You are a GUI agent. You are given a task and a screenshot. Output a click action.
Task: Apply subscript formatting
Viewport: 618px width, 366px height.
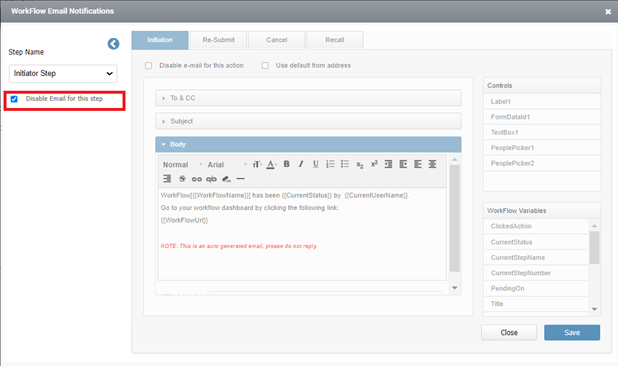(x=359, y=164)
